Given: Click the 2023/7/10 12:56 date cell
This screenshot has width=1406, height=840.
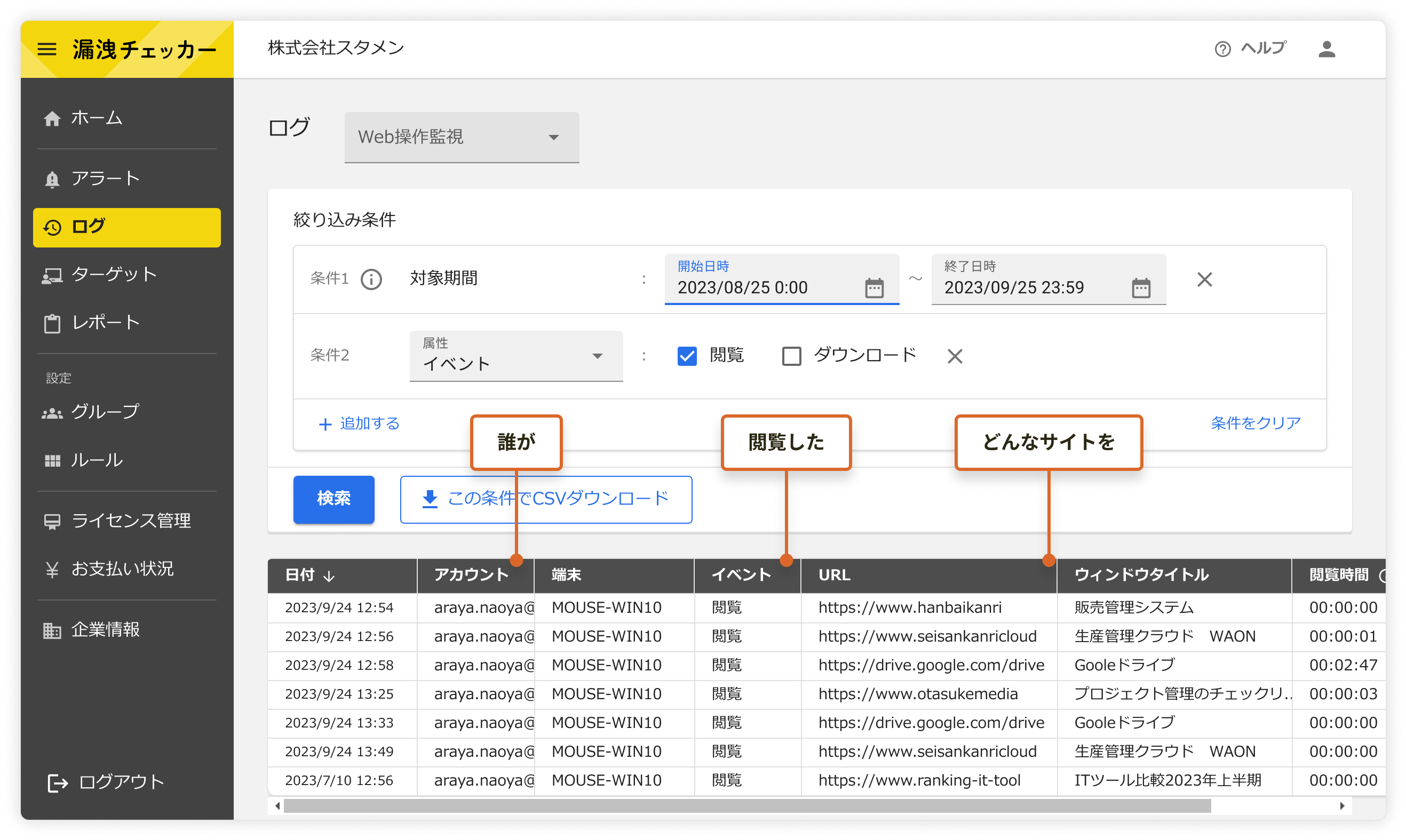Looking at the screenshot, I should tap(342, 781).
